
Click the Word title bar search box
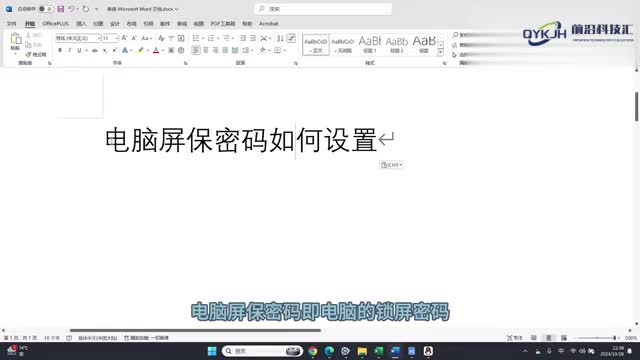click(x=323, y=9)
